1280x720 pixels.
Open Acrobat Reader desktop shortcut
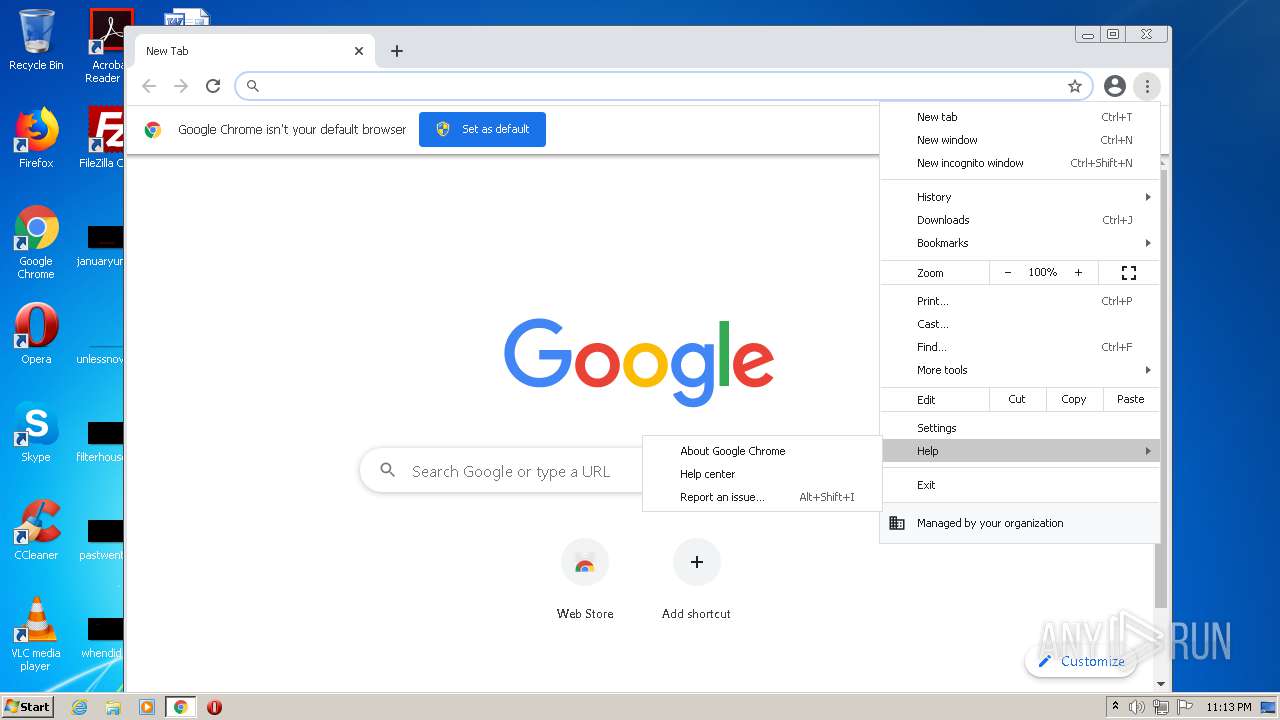pyautogui.click(x=106, y=45)
